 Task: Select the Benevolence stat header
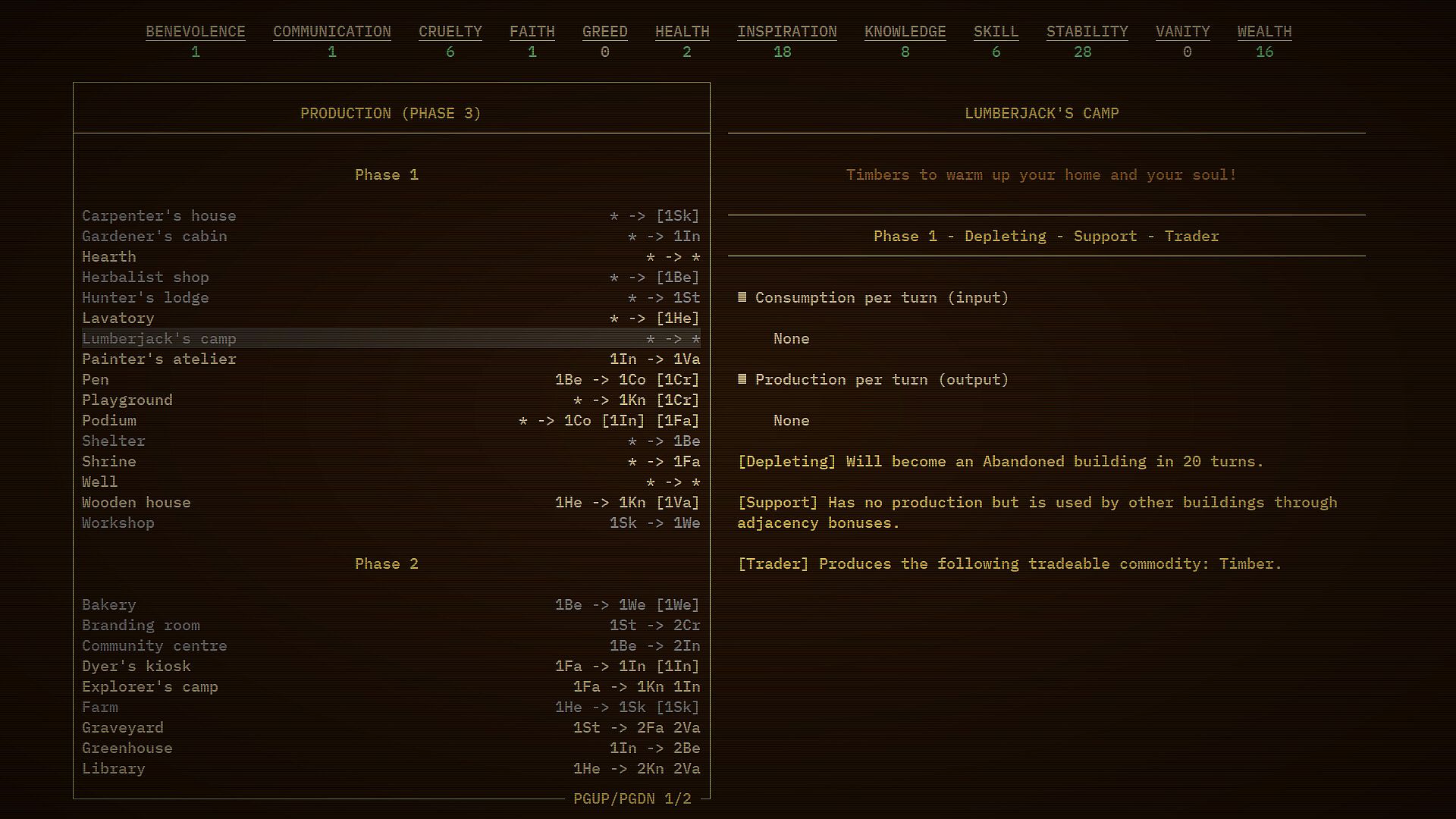click(x=195, y=31)
